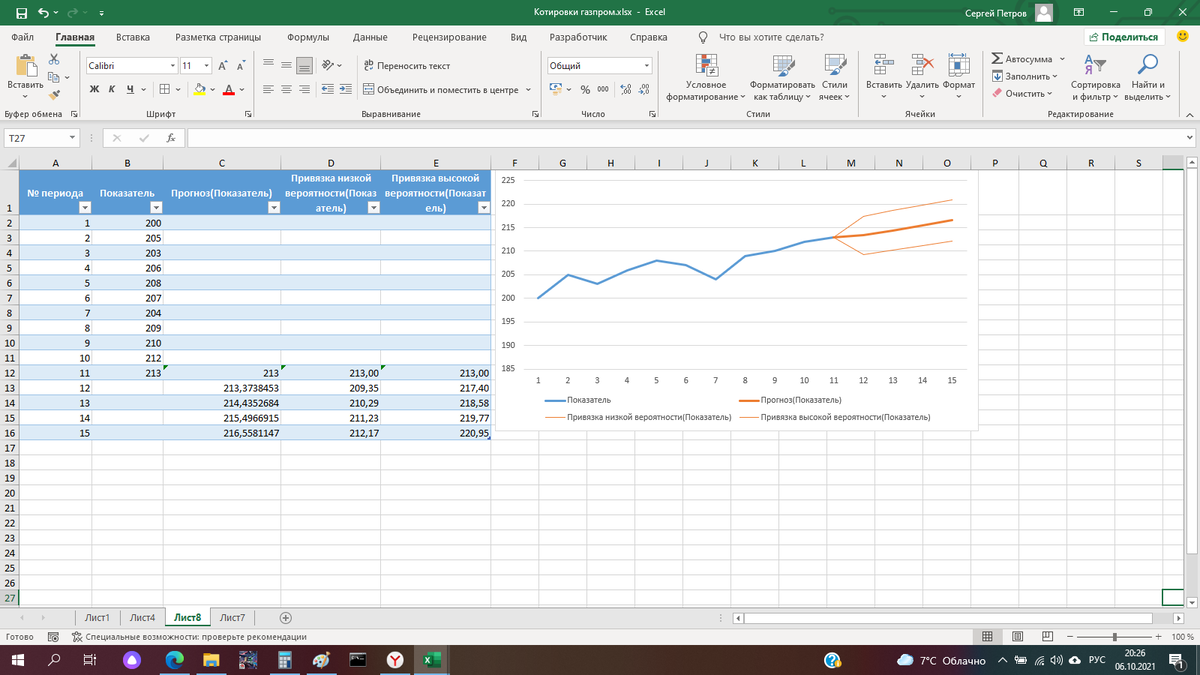Toggle bold Ж formatting
Viewport: 1200px width, 675px height.
pyautogui.click(x=94, y=89)
